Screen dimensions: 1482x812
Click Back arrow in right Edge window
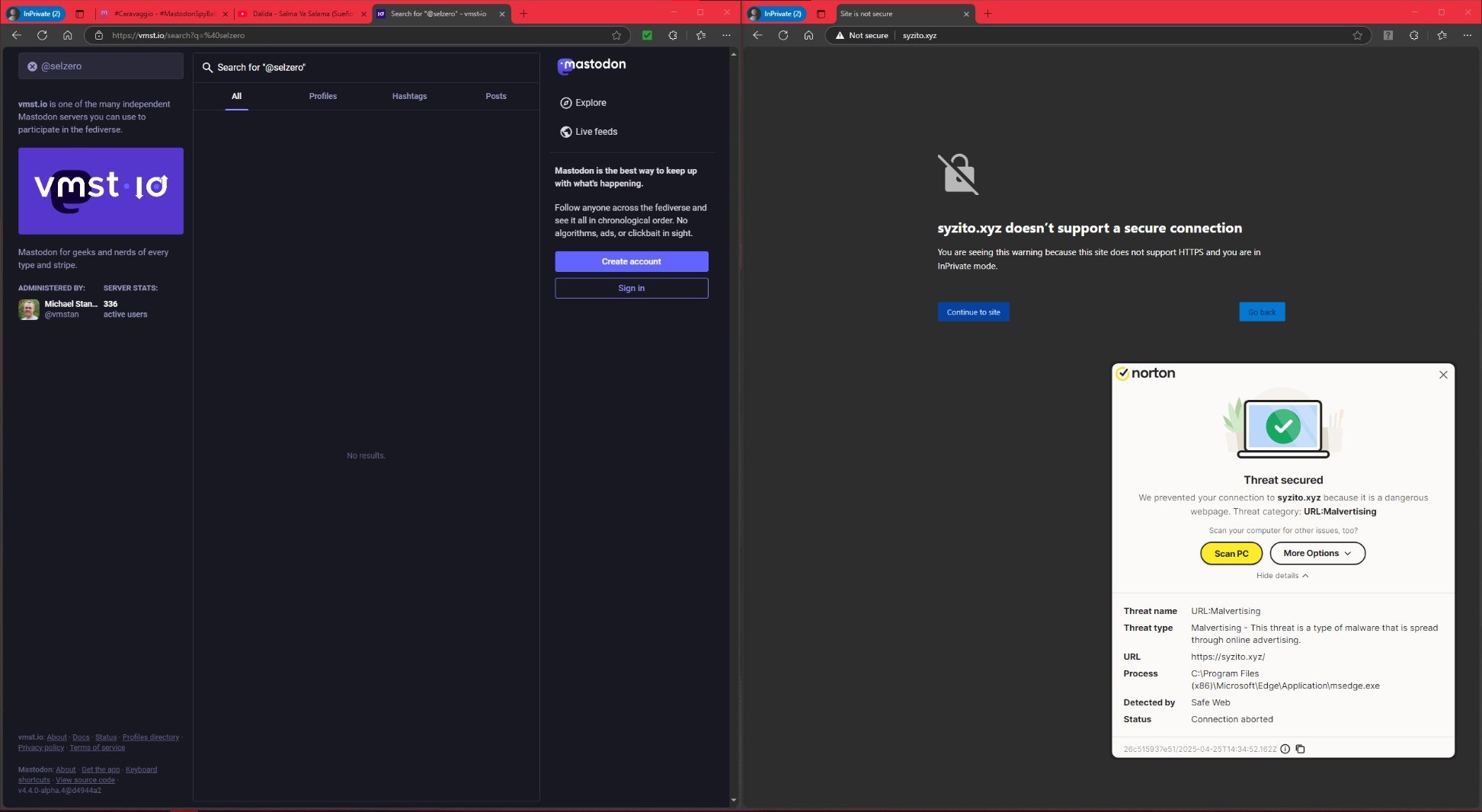[x=757, y=35]
